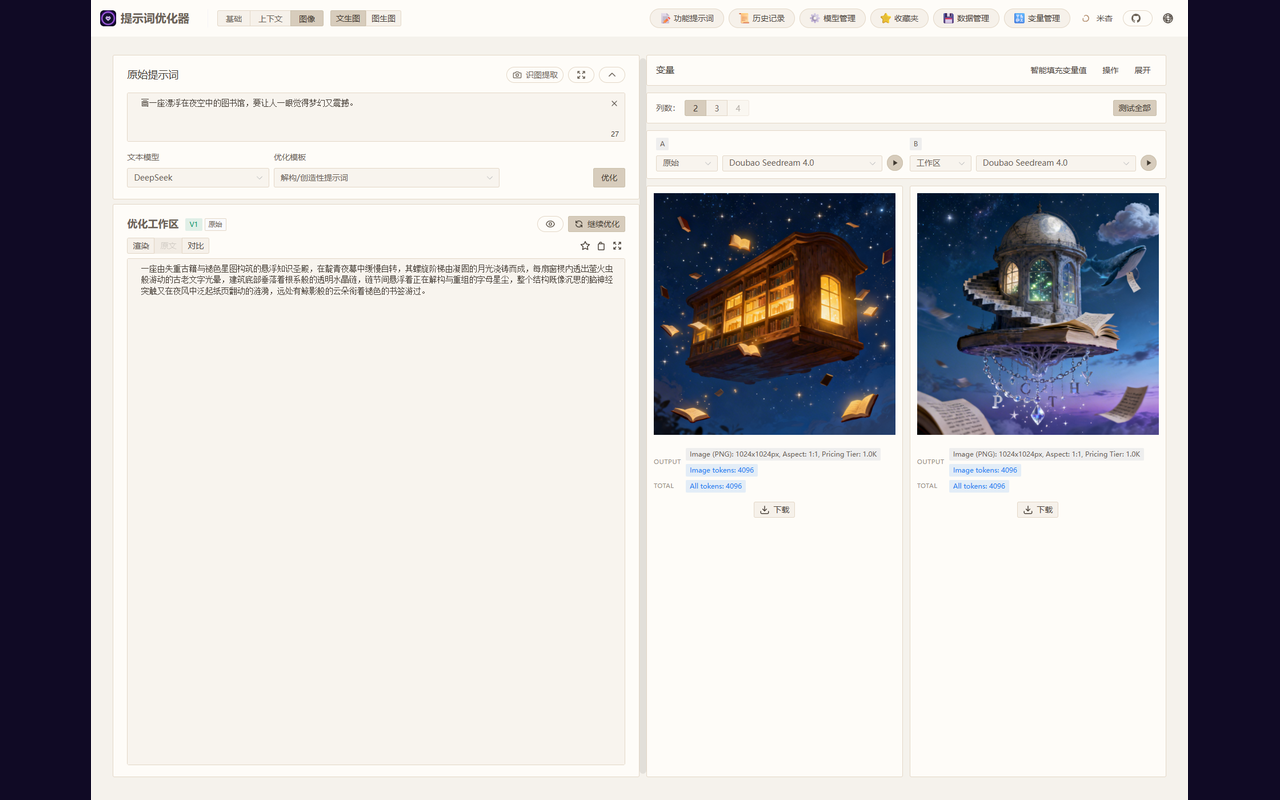The image size is (1280, 800).
Task: Click 继续优化 button
Action: click(x=597, y=224)
